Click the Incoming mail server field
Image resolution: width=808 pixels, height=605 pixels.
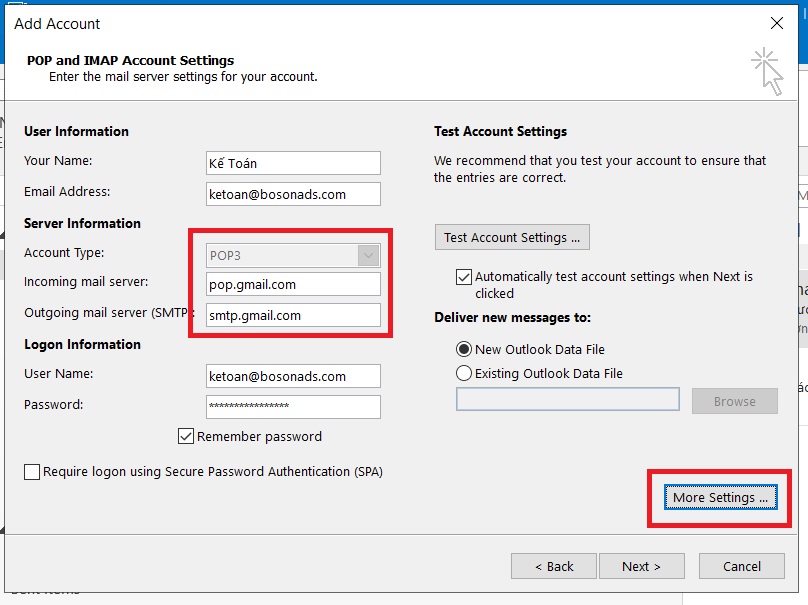click(293, 284)
